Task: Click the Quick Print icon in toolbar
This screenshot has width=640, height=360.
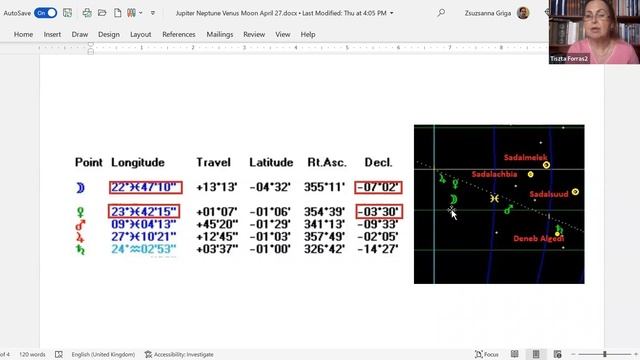Action: coord(87,13)
